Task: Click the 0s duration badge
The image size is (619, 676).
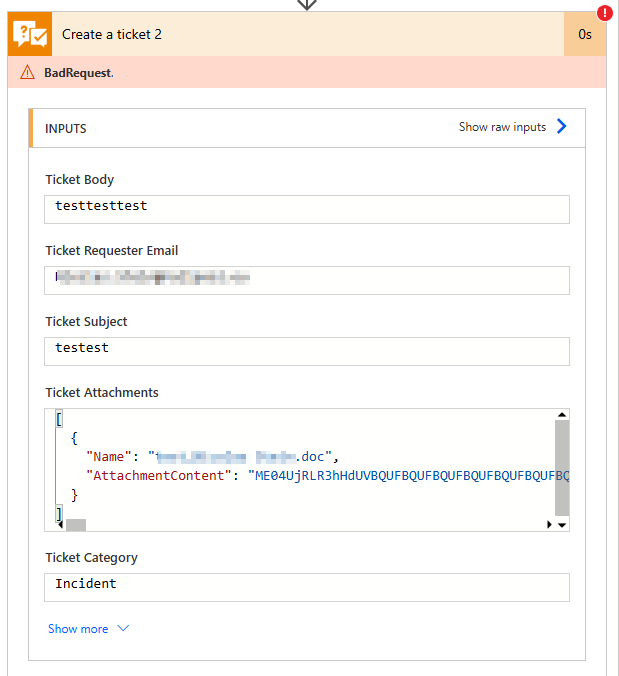Action: point(585,35)
